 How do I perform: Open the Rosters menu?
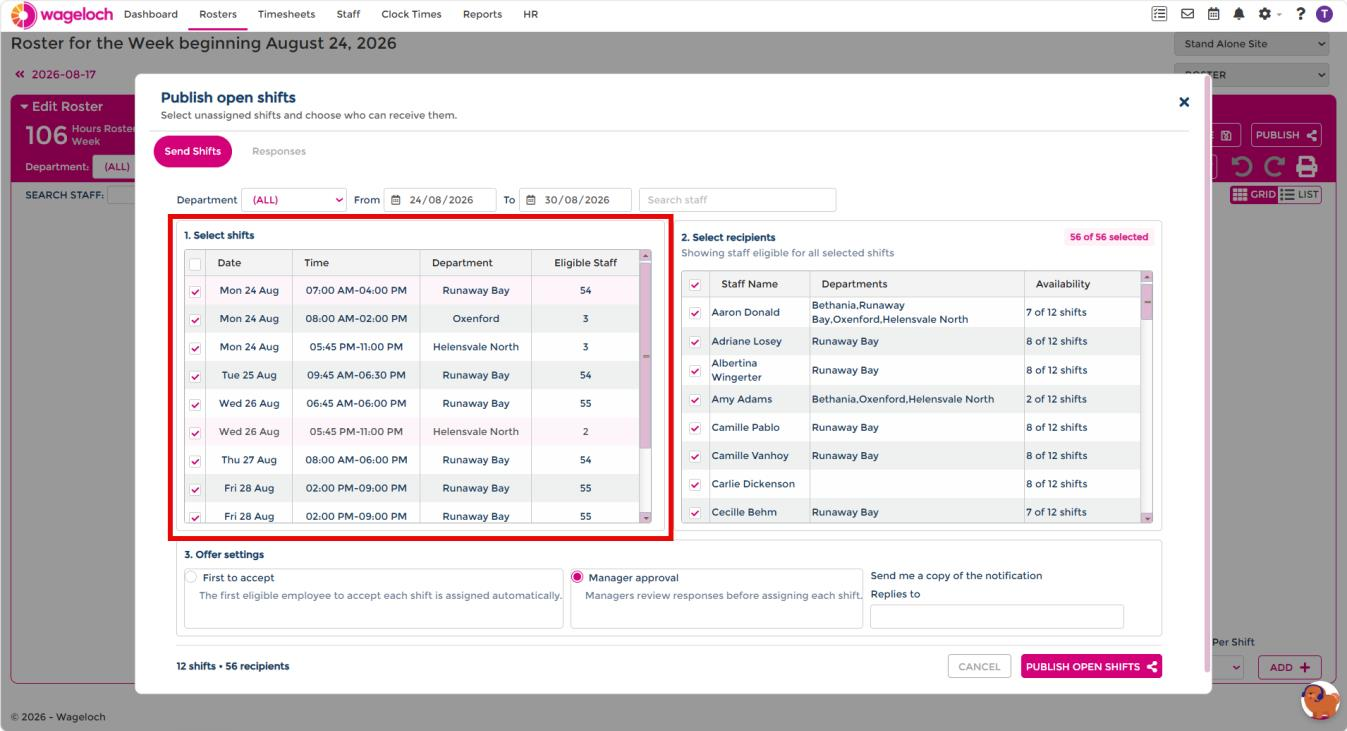(x=218, y=14)
